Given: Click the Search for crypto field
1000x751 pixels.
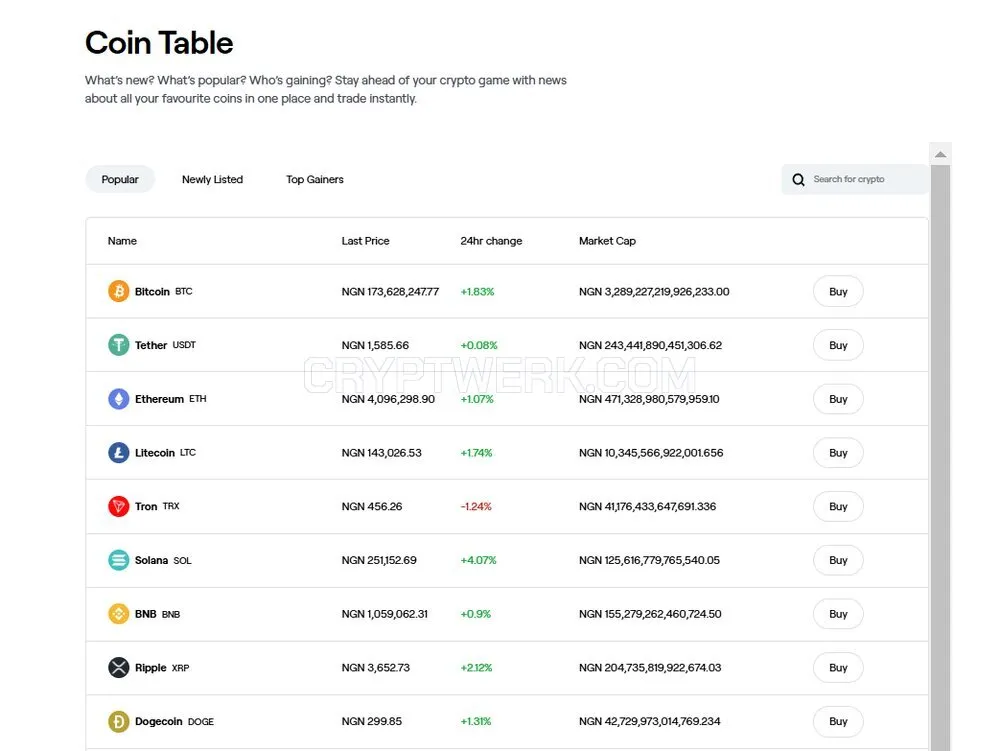Looking at the screenshot, I should [855, 179].
